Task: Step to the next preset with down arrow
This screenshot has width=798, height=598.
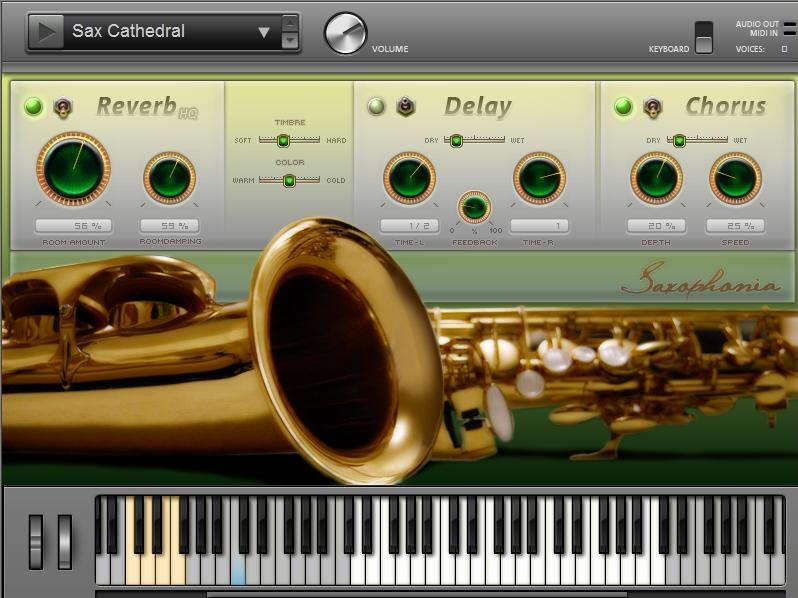Action: (290, 40)
